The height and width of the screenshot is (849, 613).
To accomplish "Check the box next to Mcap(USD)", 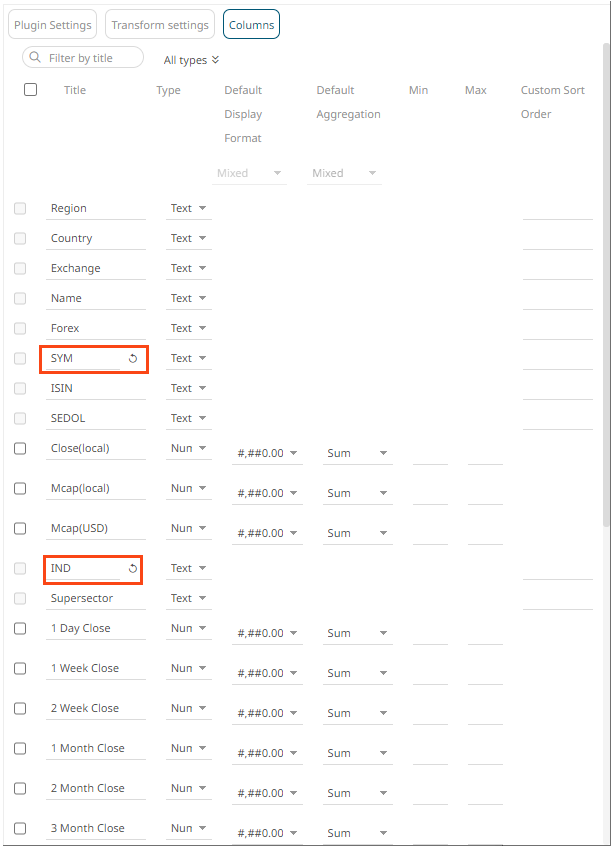I will click(x=20, y=528).
